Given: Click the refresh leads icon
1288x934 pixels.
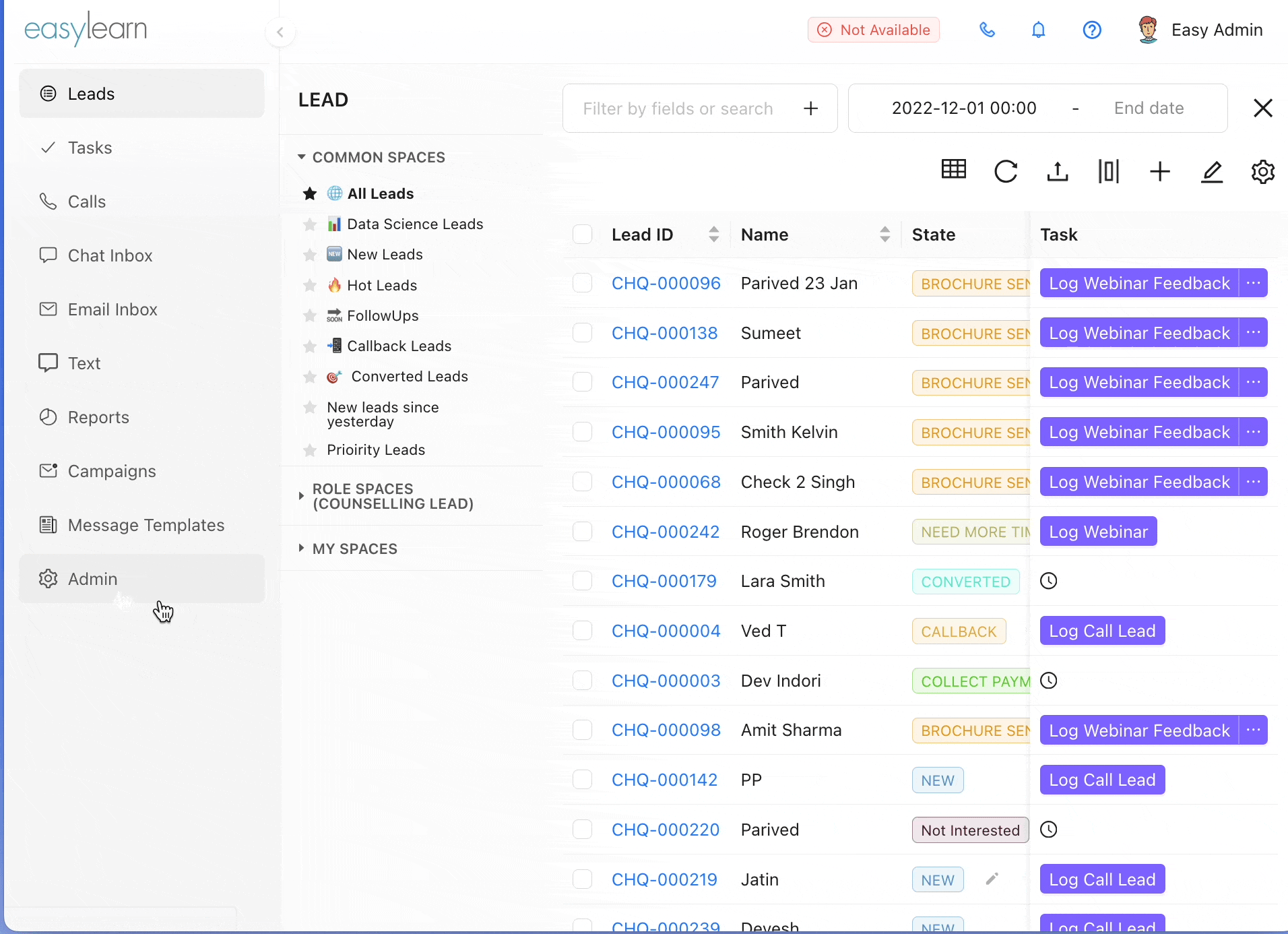Looking at the screenshot, I should pyautogui.click(x=1006, y=172).
